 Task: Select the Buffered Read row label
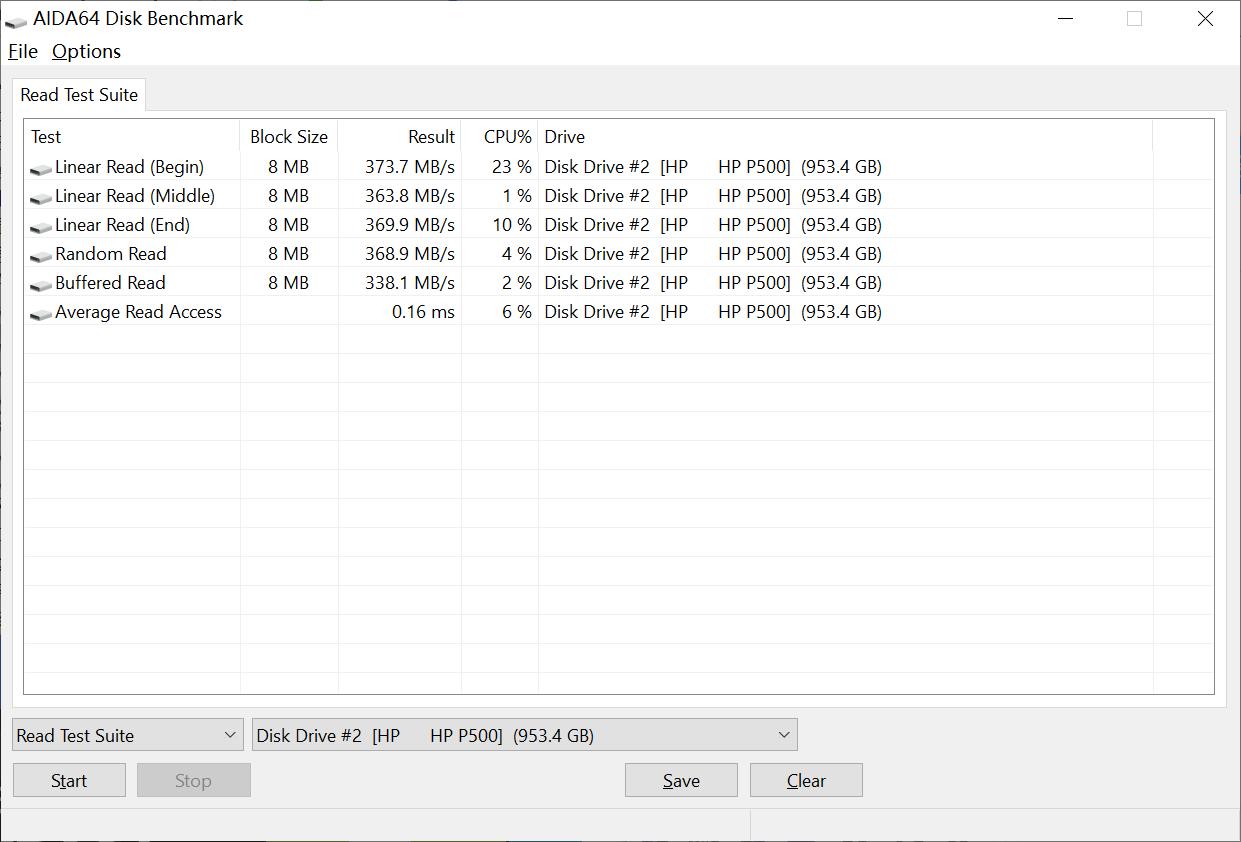tap(110, 282)
